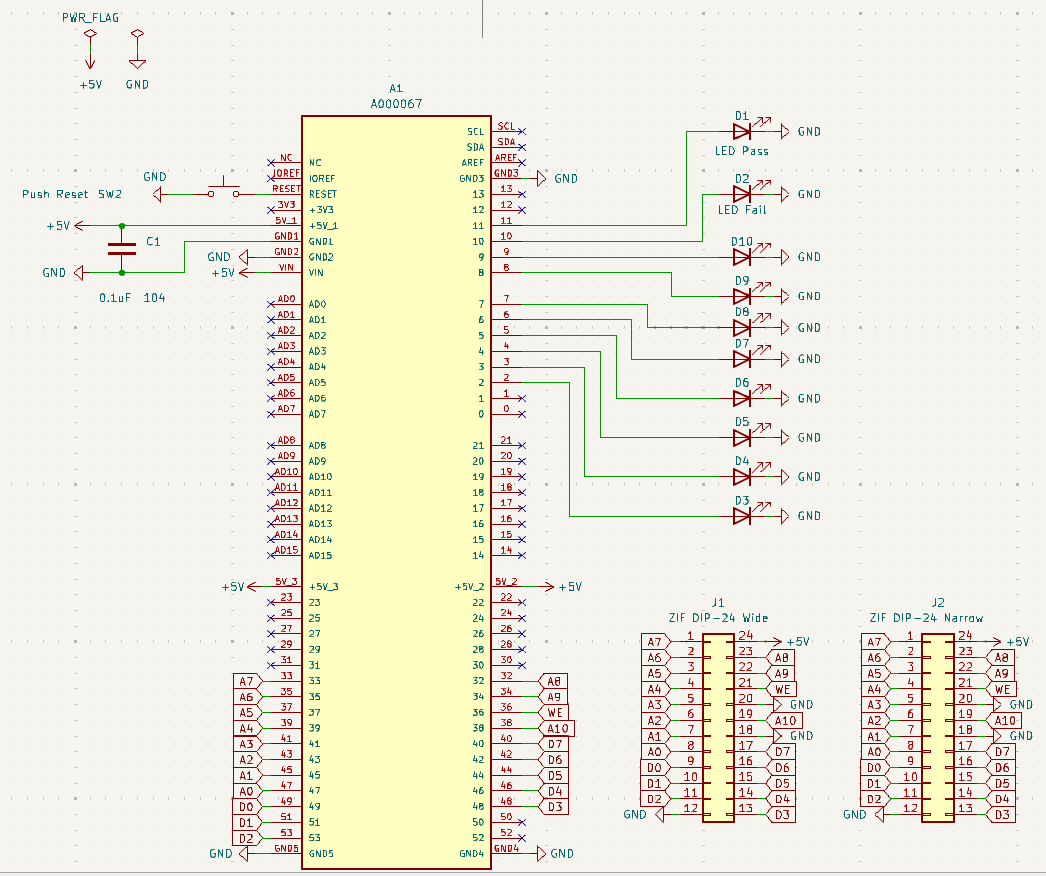Click the D10 LED symbol

pos(742,257)
